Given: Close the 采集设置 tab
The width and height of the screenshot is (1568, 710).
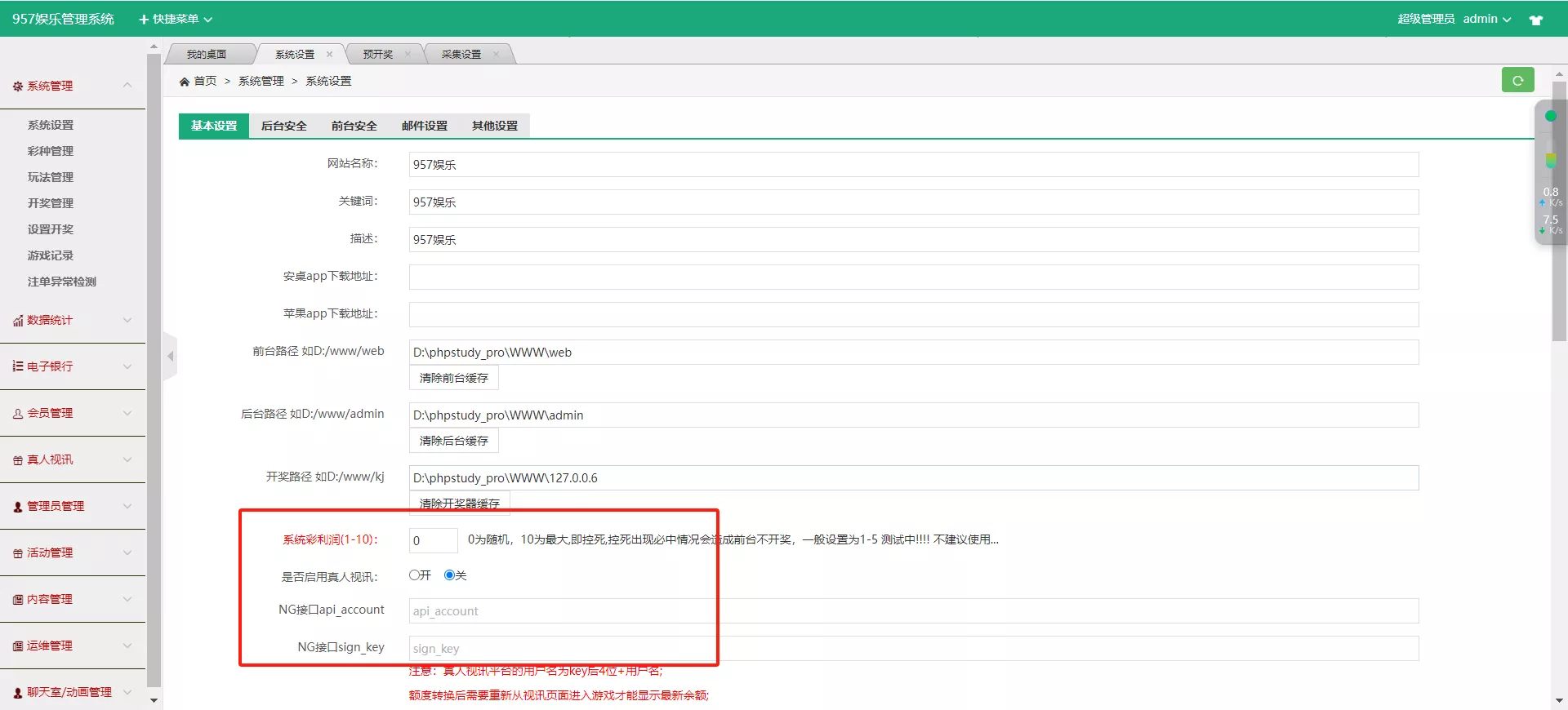Looking at the screenshot, I should (x=496, y=55).
